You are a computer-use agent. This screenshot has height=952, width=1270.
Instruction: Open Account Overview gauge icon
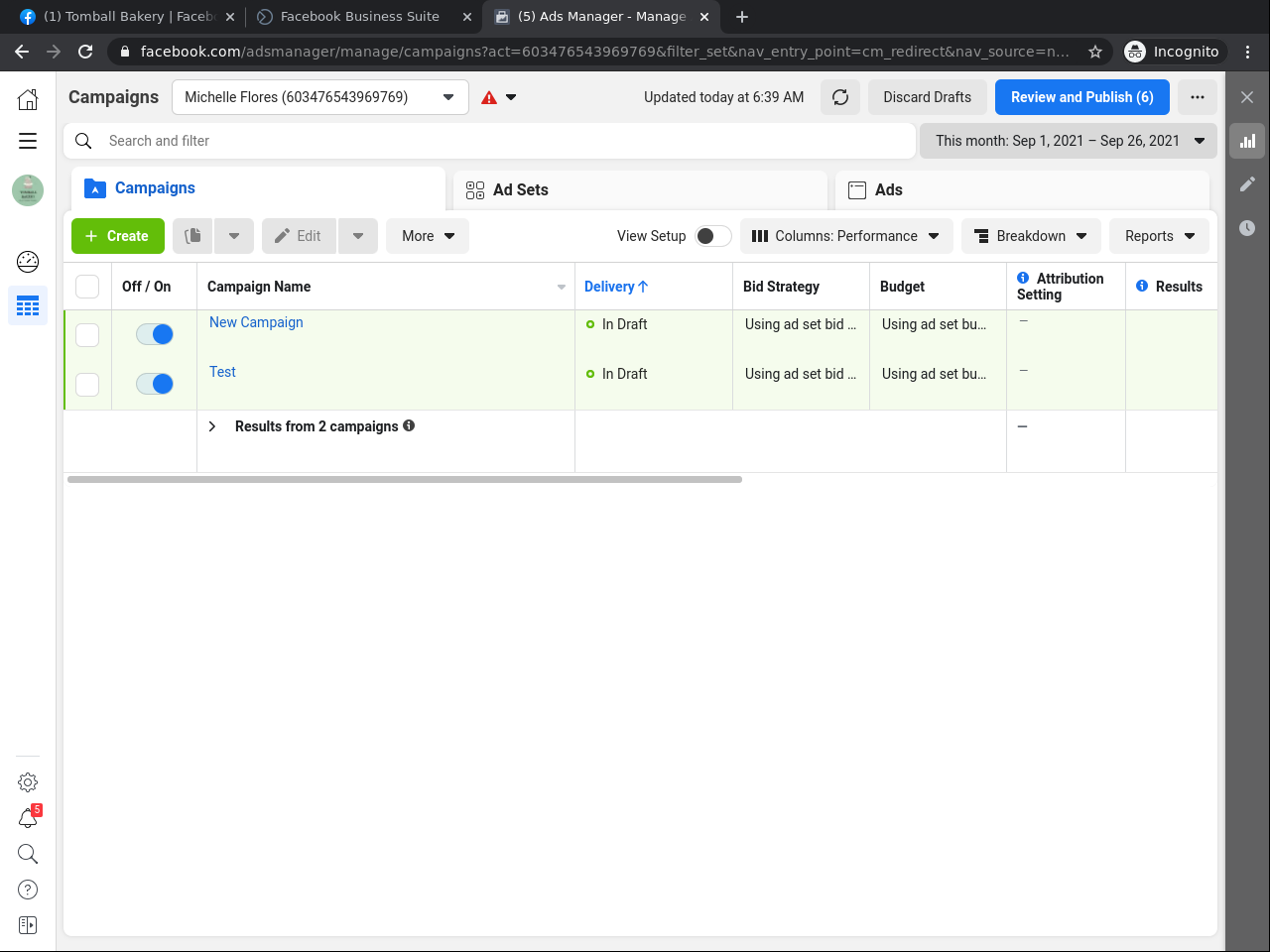28,262
